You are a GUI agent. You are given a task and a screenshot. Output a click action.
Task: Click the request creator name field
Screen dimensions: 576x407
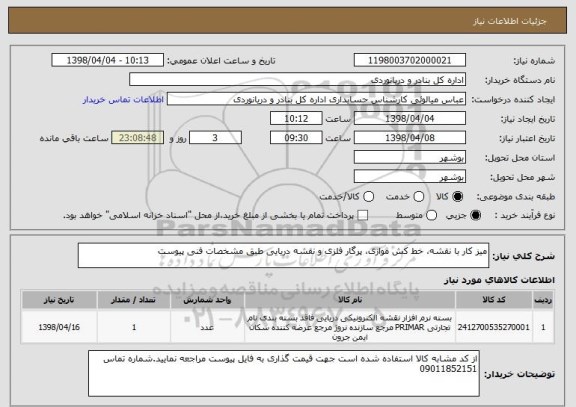tap(316, 99)
